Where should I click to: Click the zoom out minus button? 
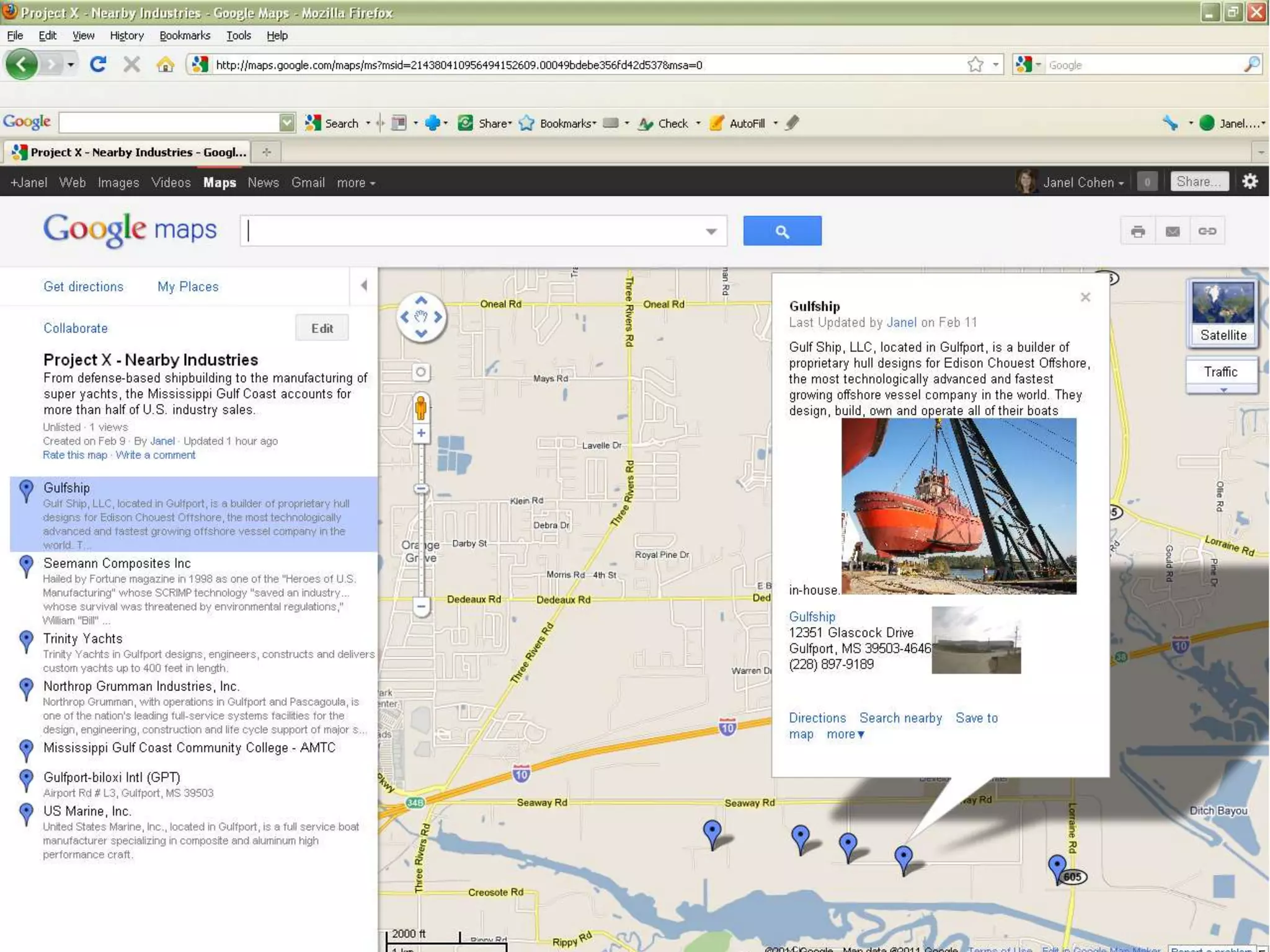click(421, 606)
